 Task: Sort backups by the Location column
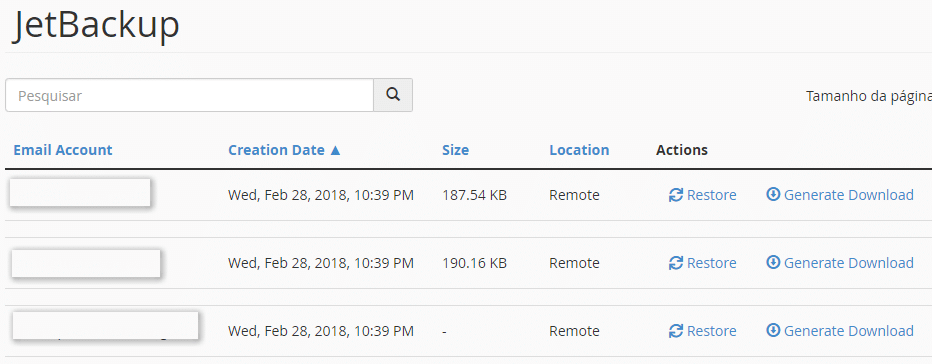[x=579, y=150]
